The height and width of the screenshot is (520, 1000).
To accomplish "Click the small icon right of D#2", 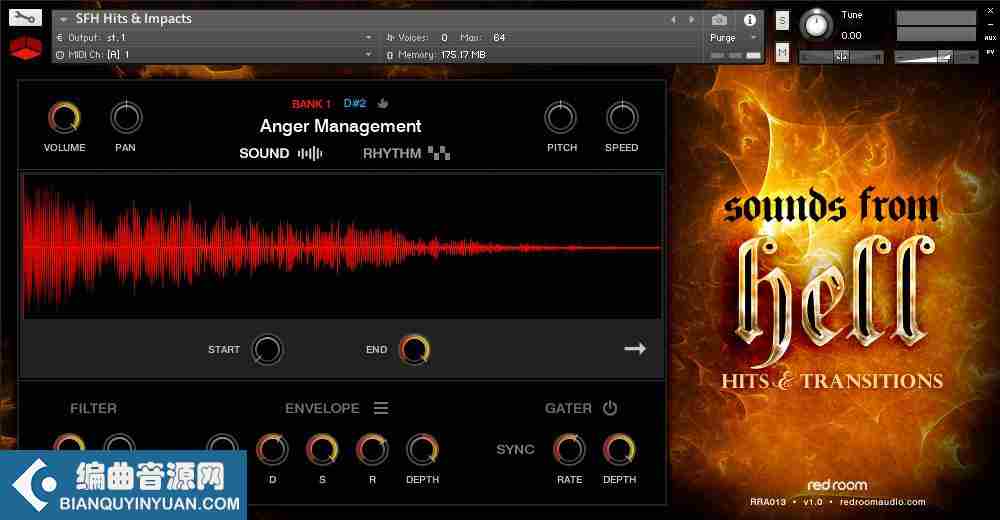I will click(x=383, y=103).
